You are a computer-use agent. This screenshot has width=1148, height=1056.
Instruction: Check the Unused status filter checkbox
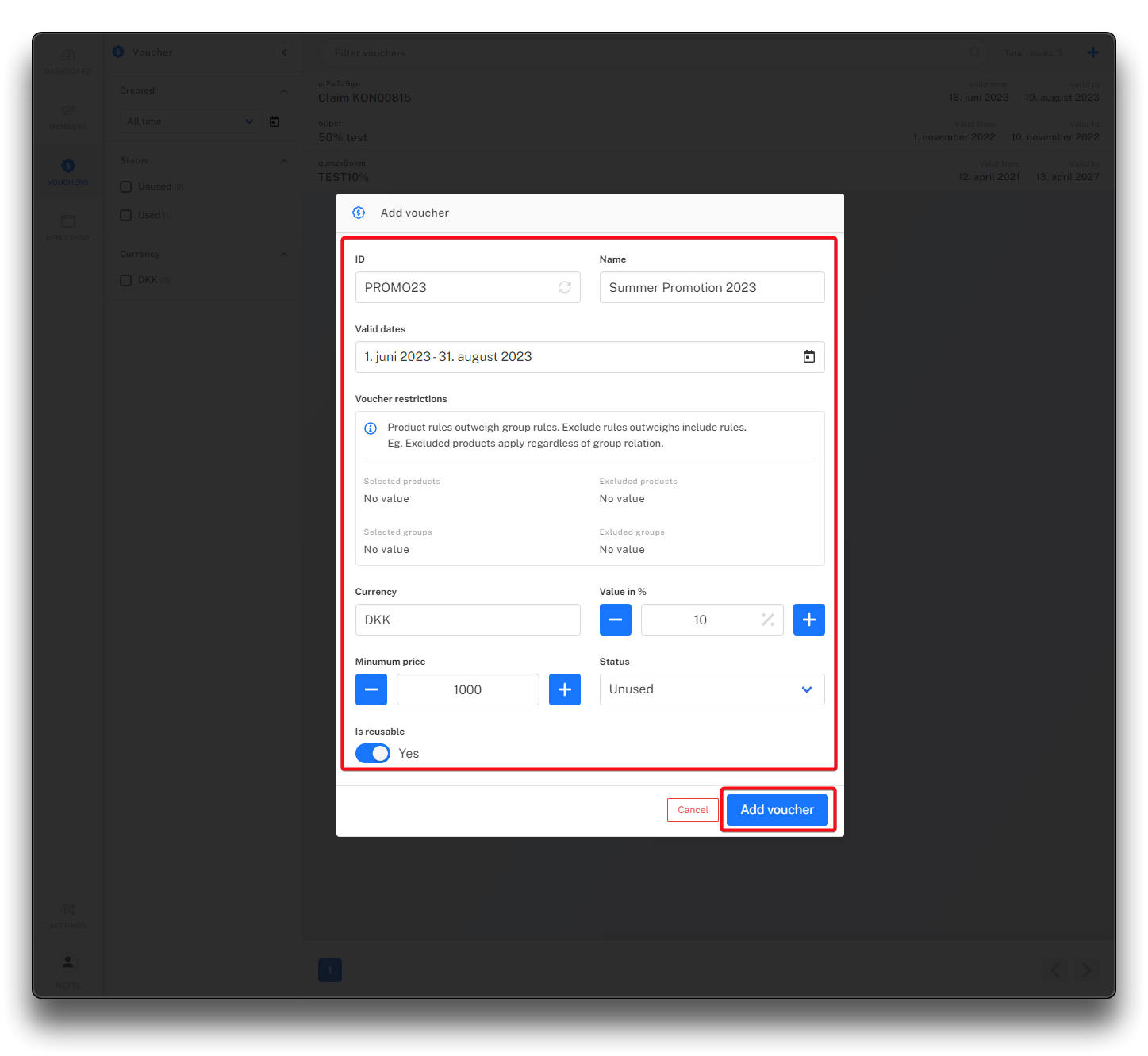pyautogui.click(x=125, y=186)
